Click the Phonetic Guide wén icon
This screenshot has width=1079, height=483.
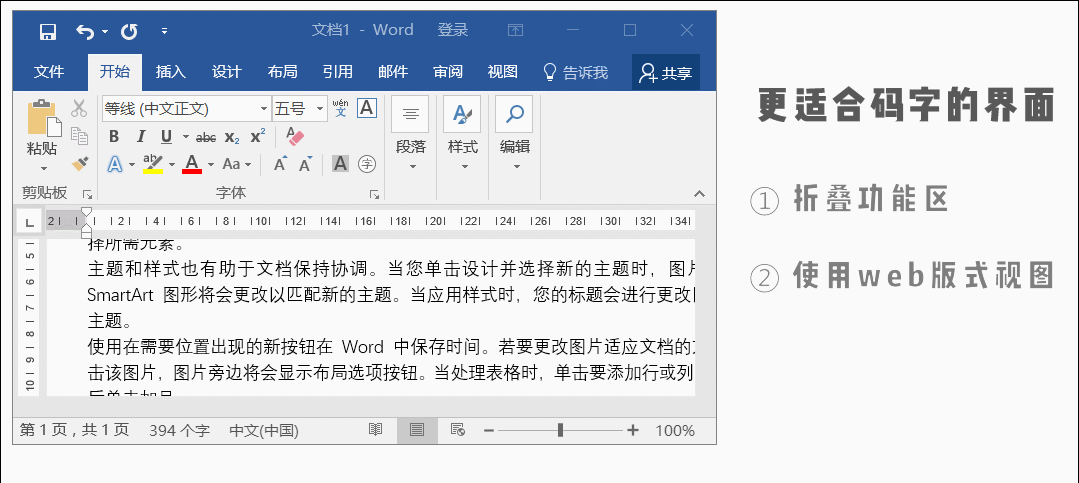340,108
